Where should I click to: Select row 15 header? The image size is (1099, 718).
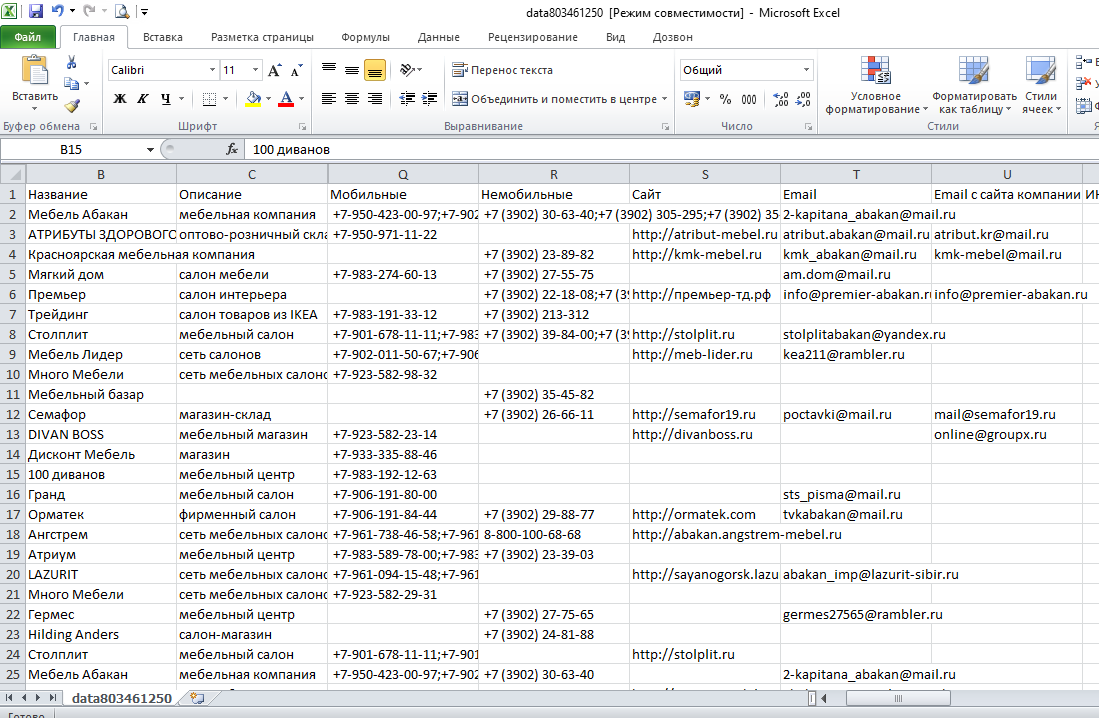(x=13, y=475)
